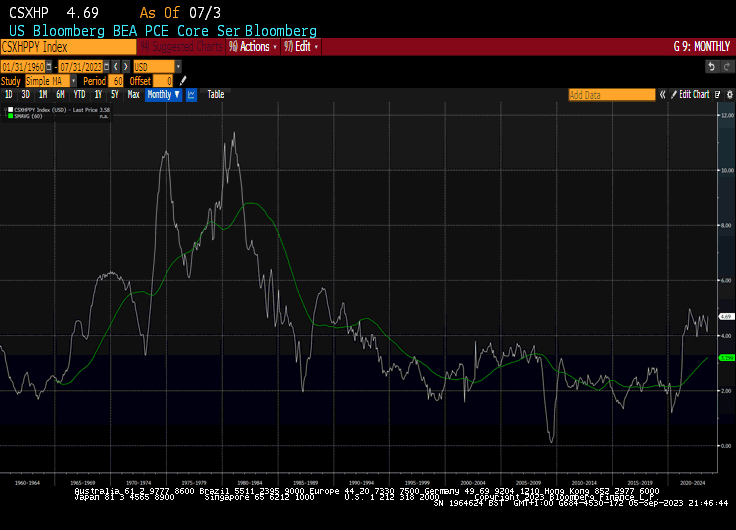Screen dimensions: 736x530
Task: Collapse the panel with double-chevron icon
Action: (x=662, y=94)
